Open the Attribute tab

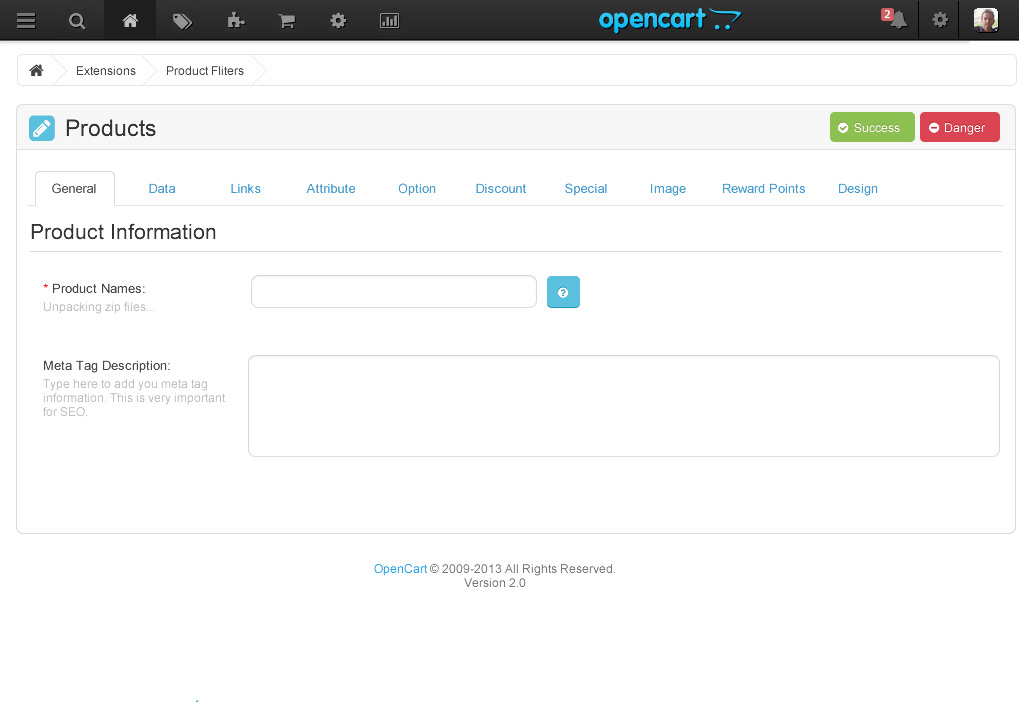(x=331, y=188)
